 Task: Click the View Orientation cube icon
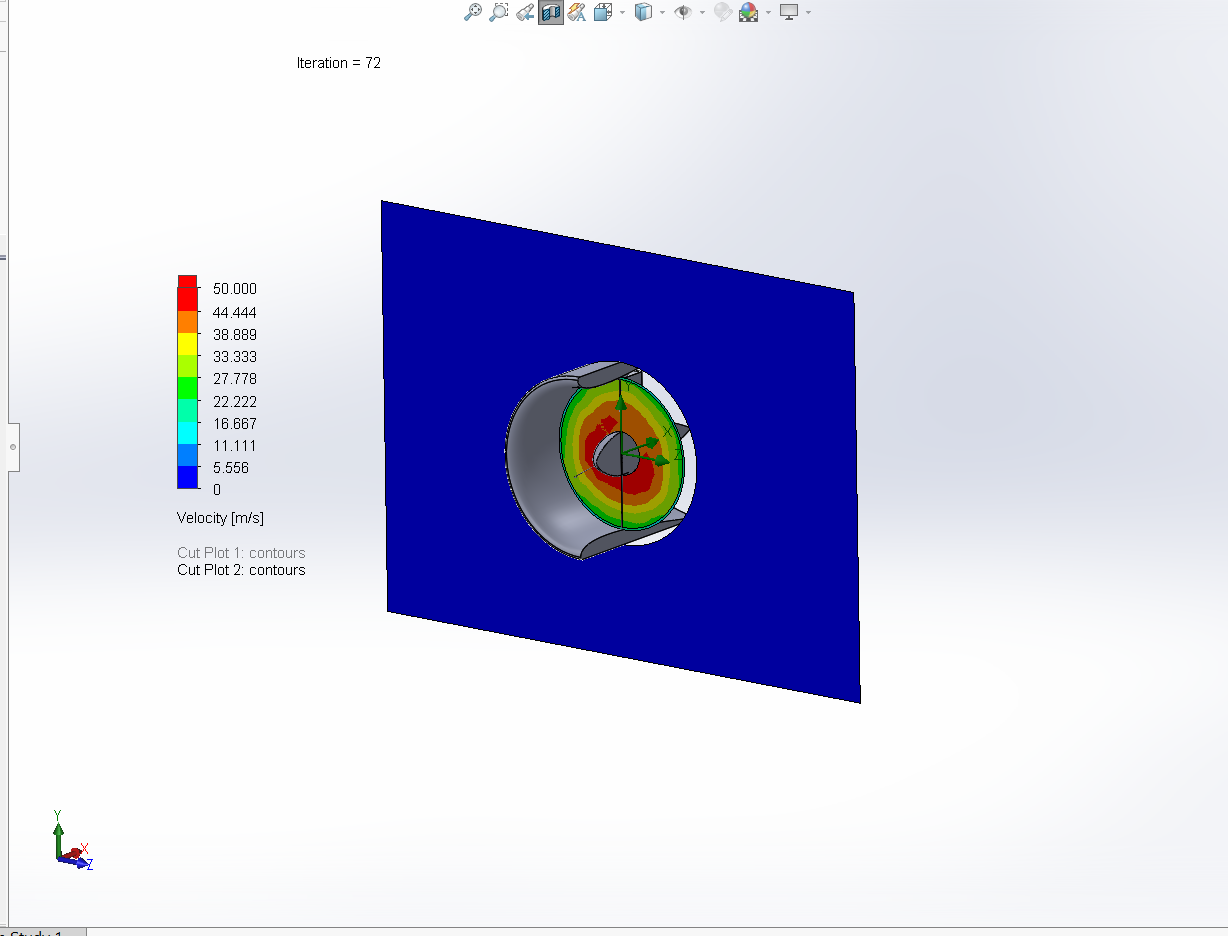(602, 12)
